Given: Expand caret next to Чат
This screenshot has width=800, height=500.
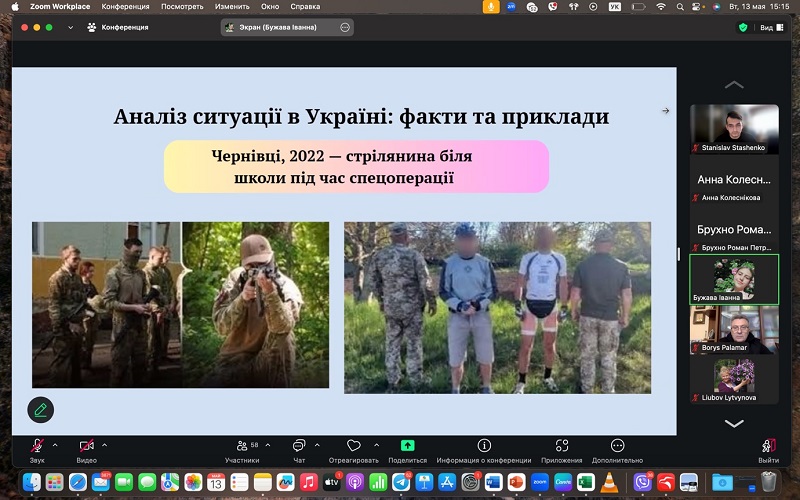Looking at the screenshot, I should [x=317, y=445].
